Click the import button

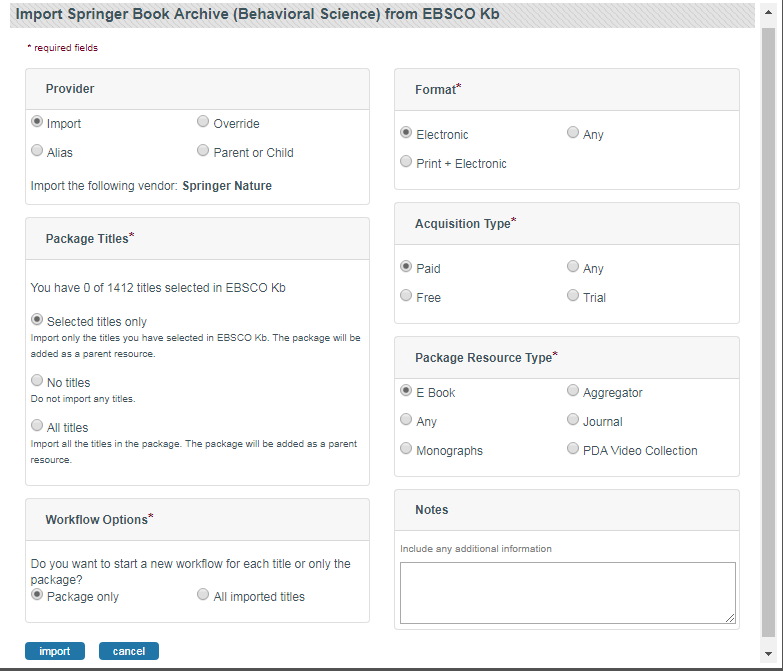(x=55, y=651)
